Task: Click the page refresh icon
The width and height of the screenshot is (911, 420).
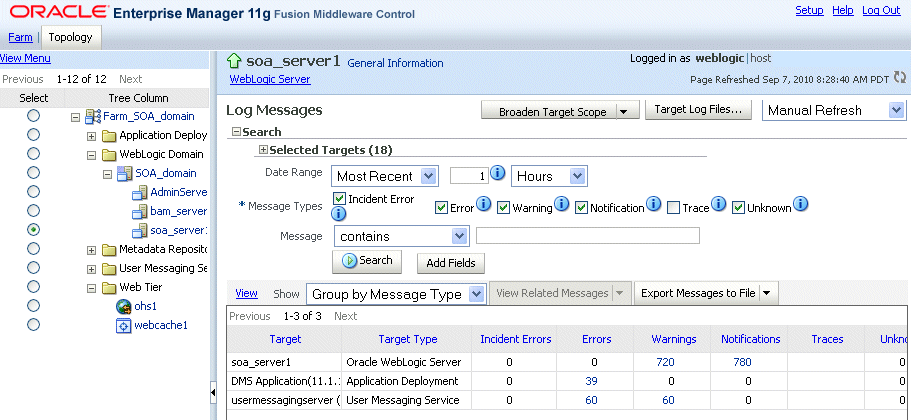Action: (x=900, y=77)
